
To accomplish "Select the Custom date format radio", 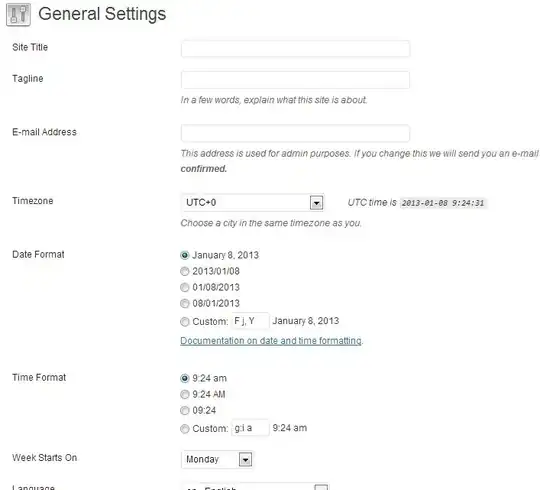I will click(185, 322).
